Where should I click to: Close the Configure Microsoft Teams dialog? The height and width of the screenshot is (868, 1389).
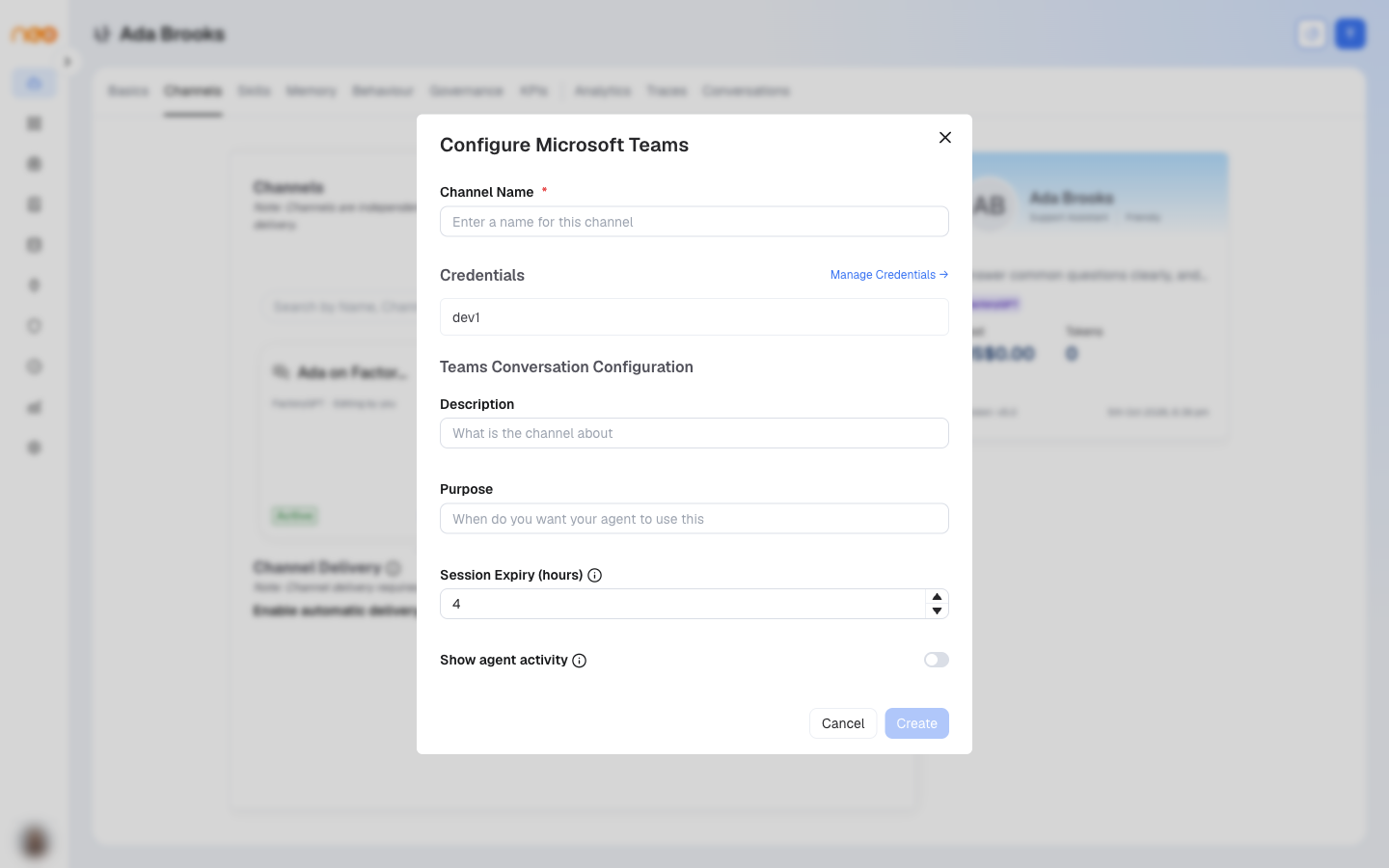945,138
